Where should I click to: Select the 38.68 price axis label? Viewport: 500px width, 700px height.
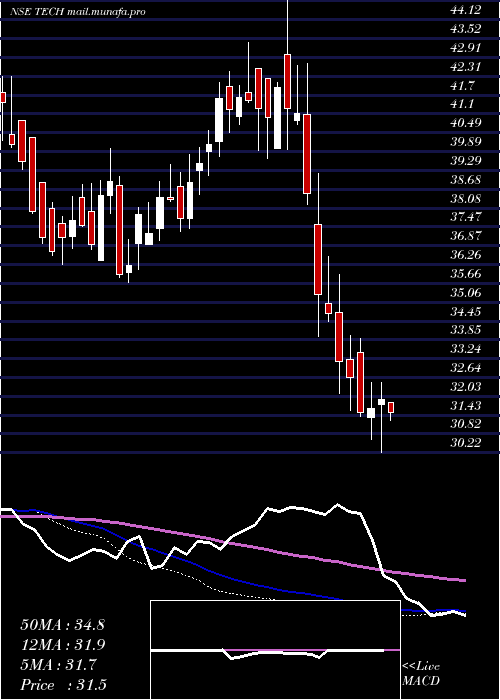pos(466,179)
